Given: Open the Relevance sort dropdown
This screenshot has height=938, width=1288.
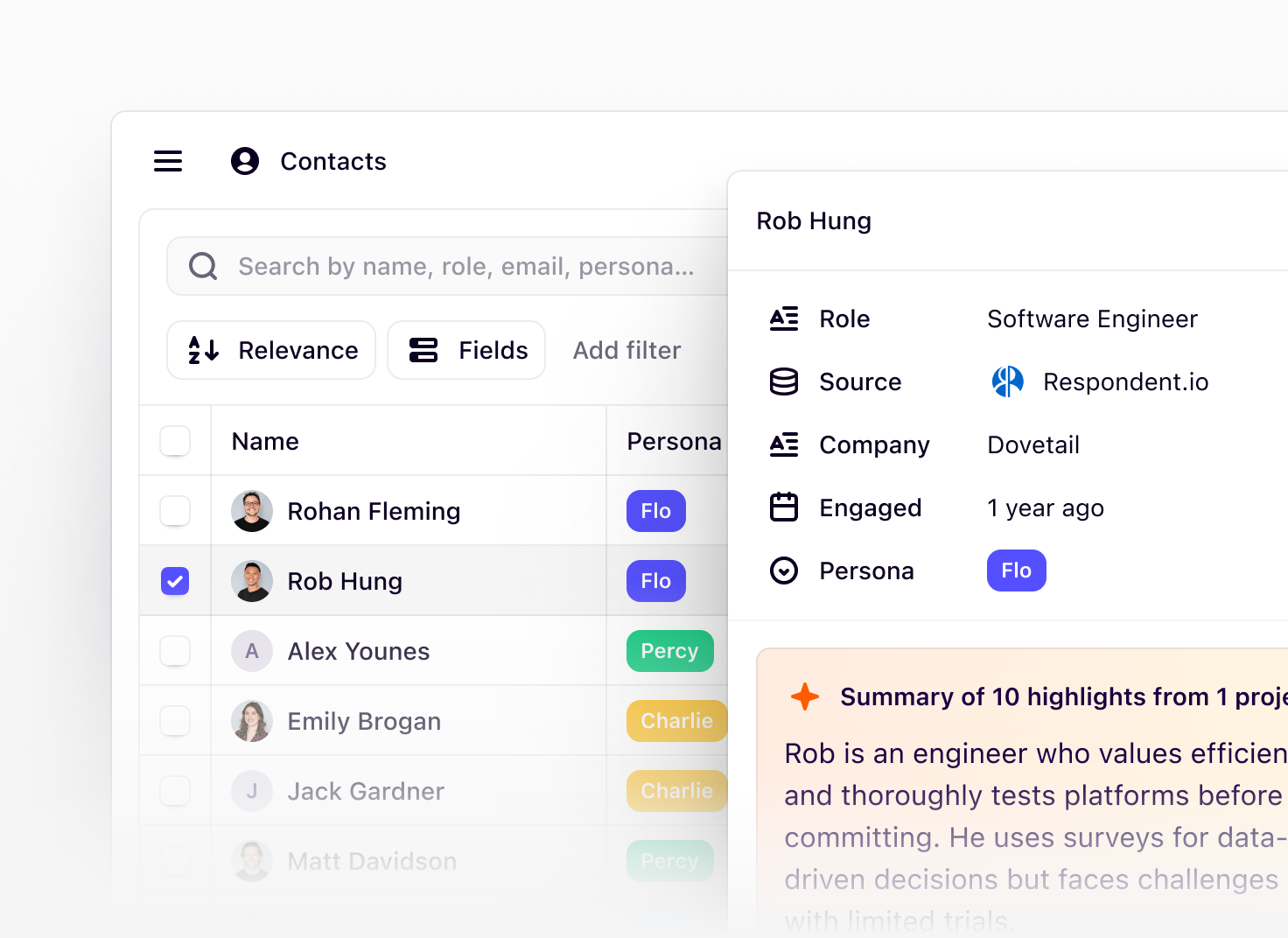Looking at the screenshot, I should click(270, 350).
